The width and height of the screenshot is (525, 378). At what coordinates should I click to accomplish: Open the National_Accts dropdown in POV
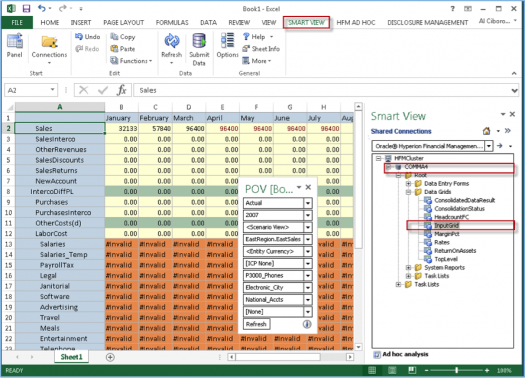(x=307, y=300)
